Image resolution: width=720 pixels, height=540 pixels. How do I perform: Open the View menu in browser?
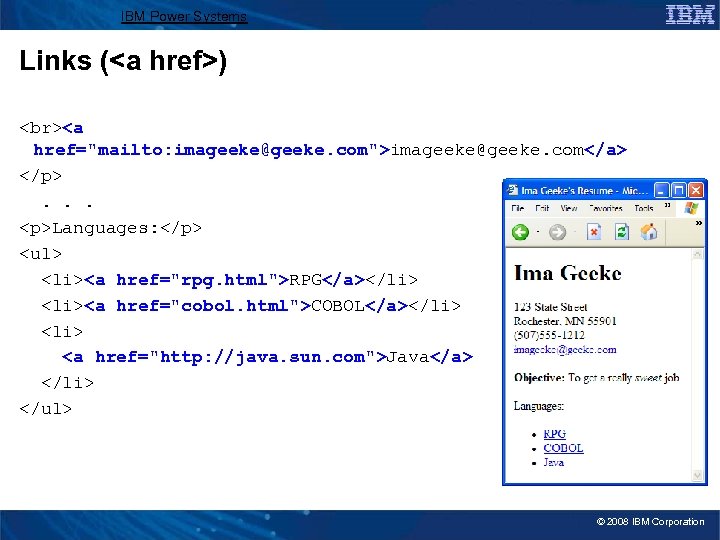tap(568, 208)
